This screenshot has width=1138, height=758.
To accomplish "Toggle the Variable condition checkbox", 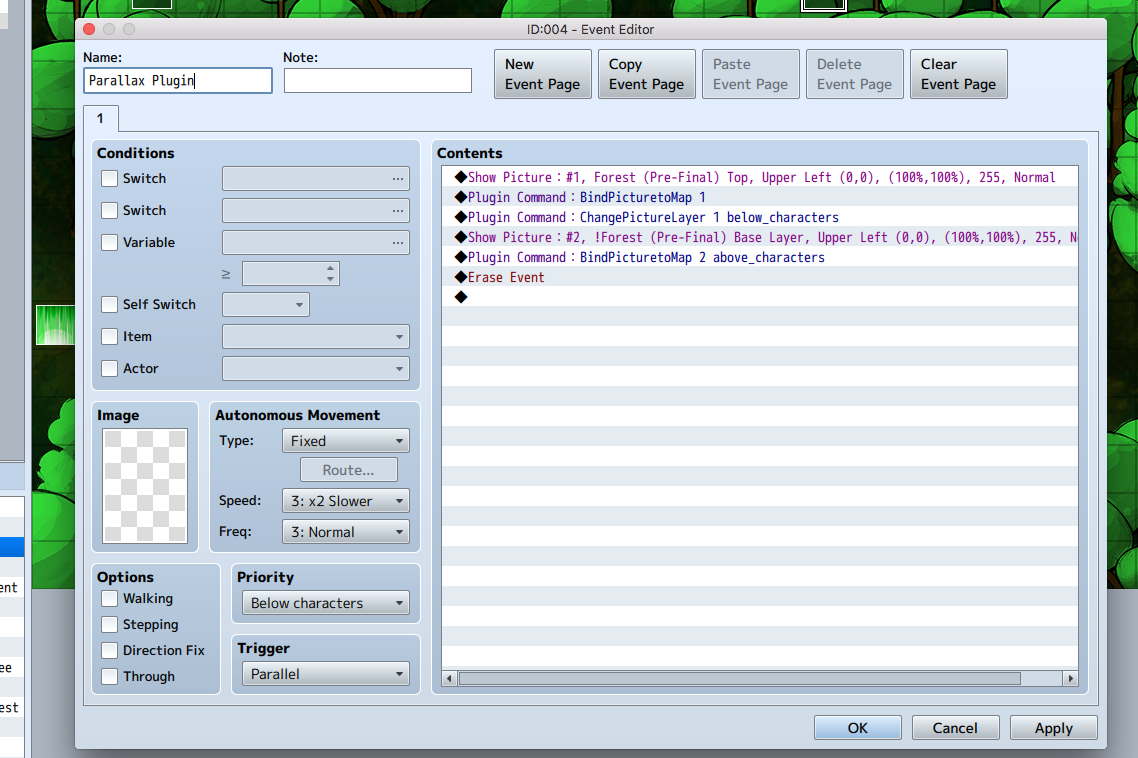I will (x=110, y=243).
